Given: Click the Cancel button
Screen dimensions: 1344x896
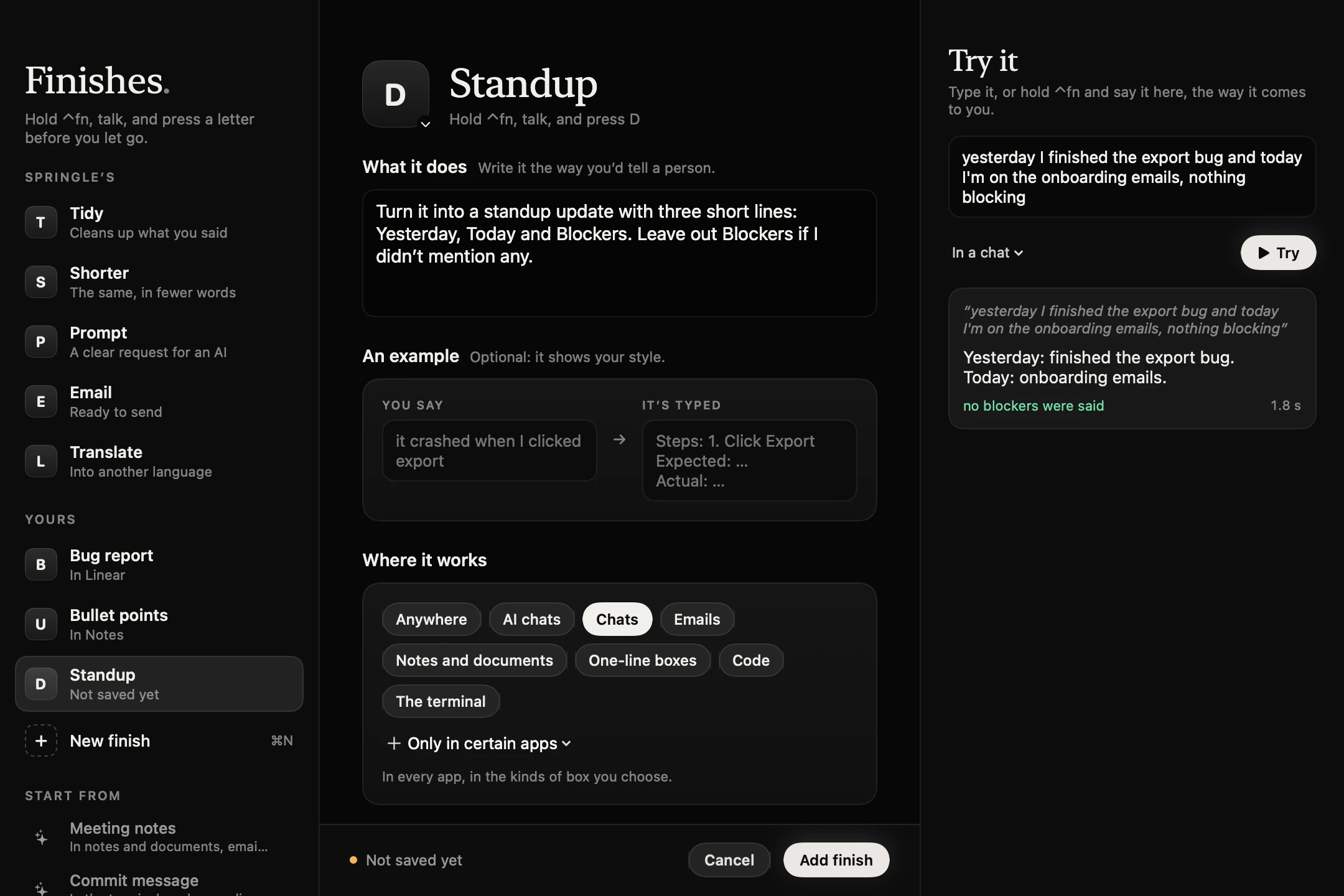Looking at the screenshot, I should coord(729,860).
